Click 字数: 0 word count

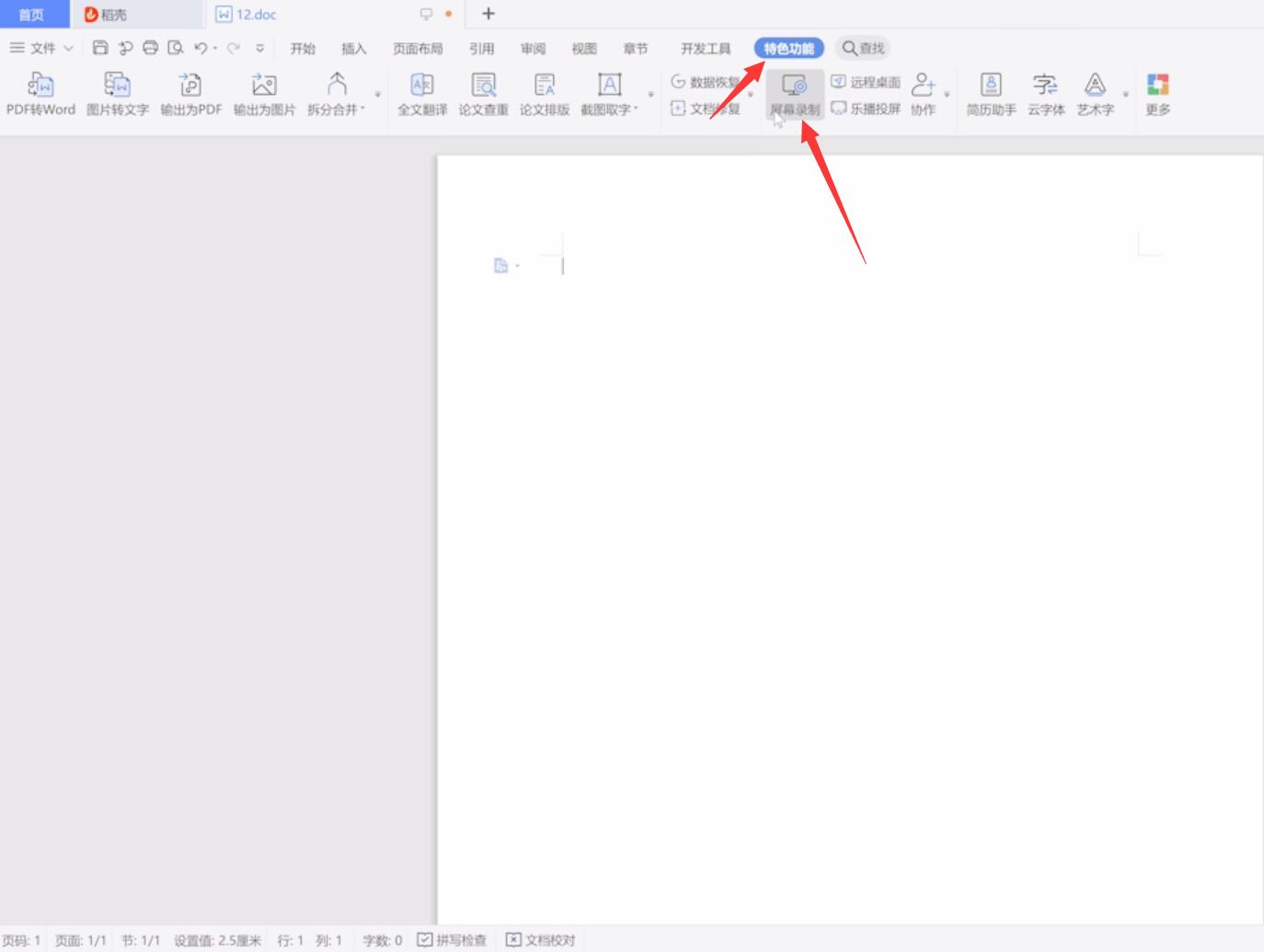pos(383,940)
